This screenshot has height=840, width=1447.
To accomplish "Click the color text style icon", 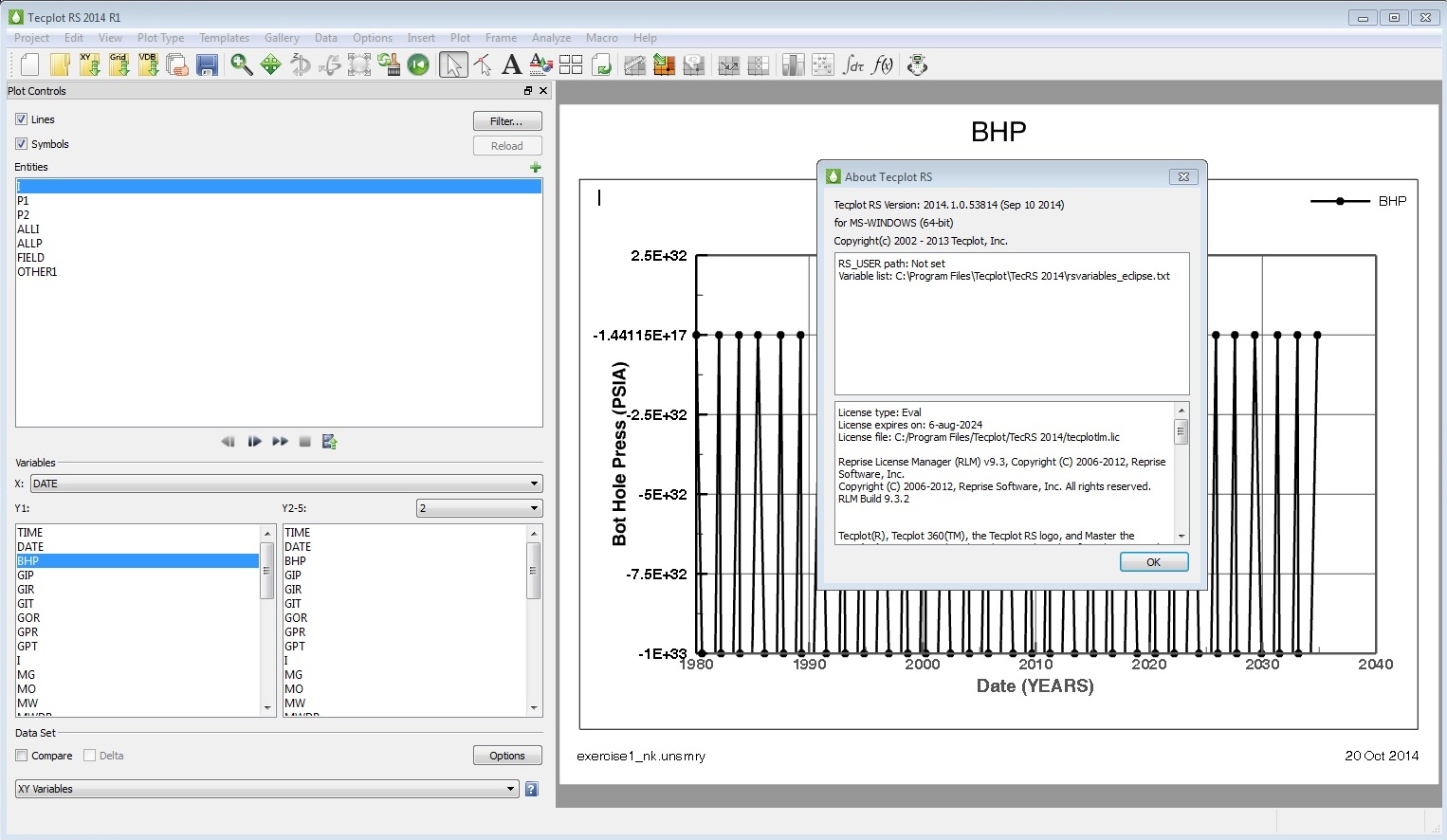I will (540, 64).
